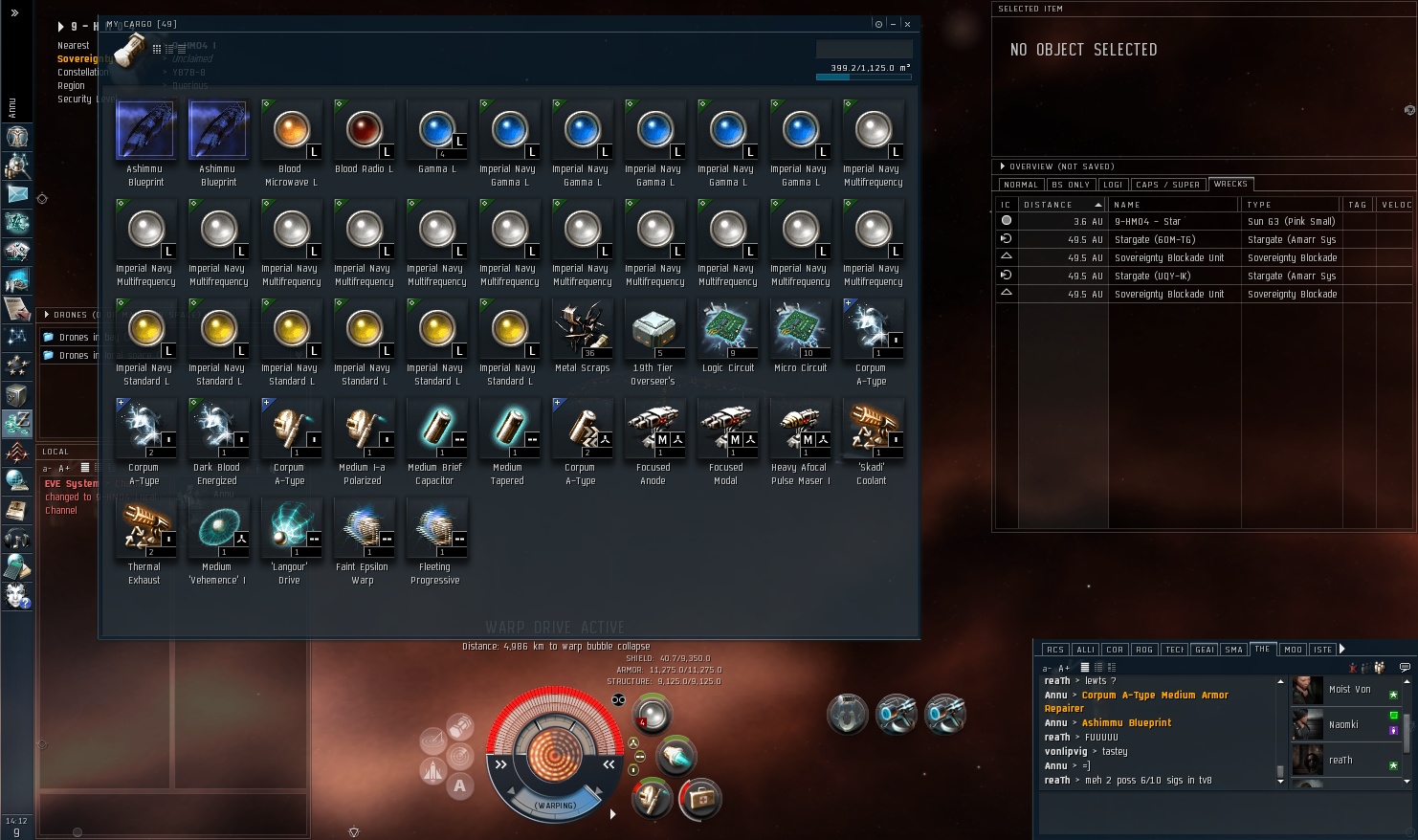The image size is (1418, 840).
Task: Collapse the Overview (Not Saved) header arrow
Action: [1002, 166]
